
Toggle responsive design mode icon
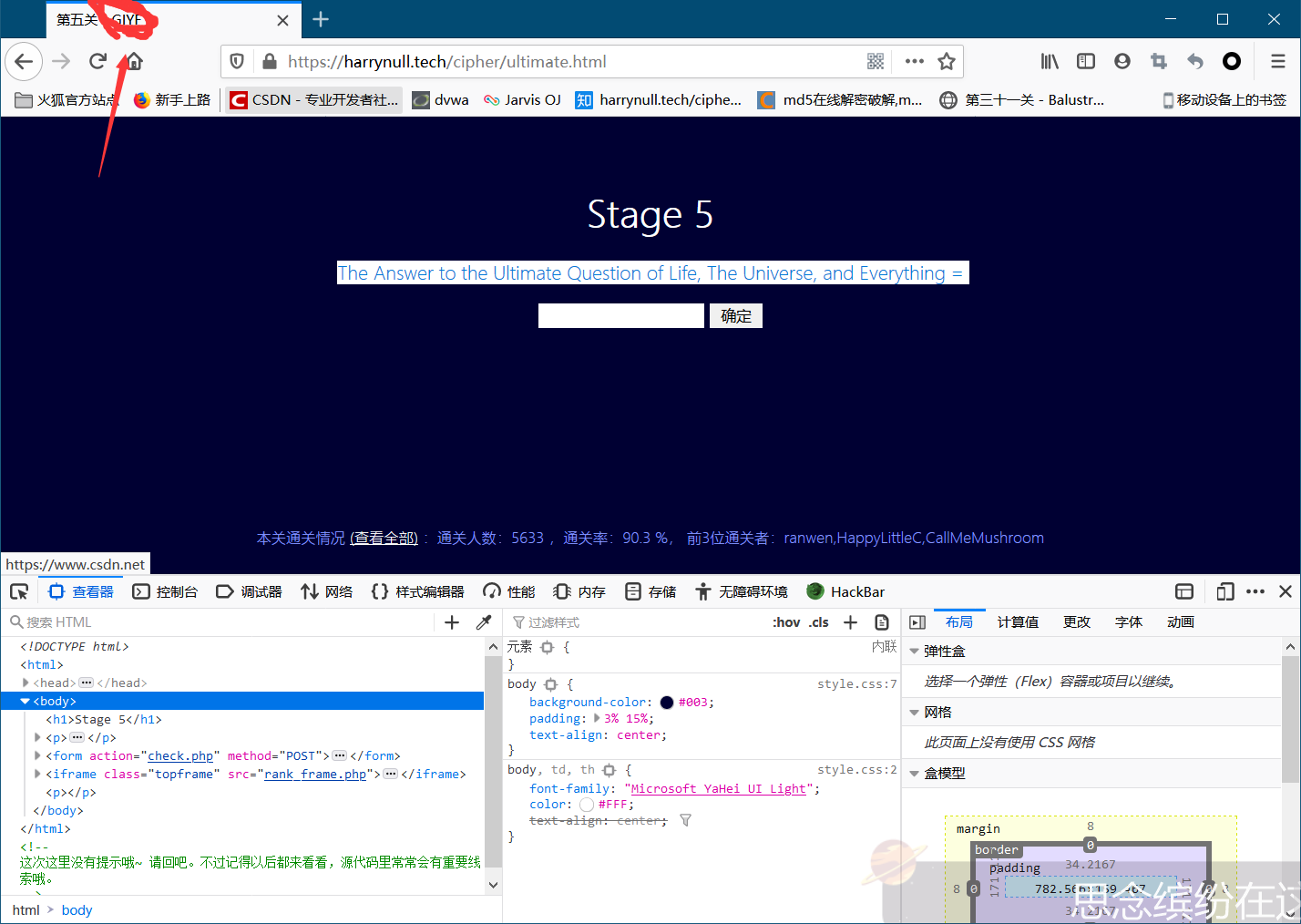[1225, 591]
